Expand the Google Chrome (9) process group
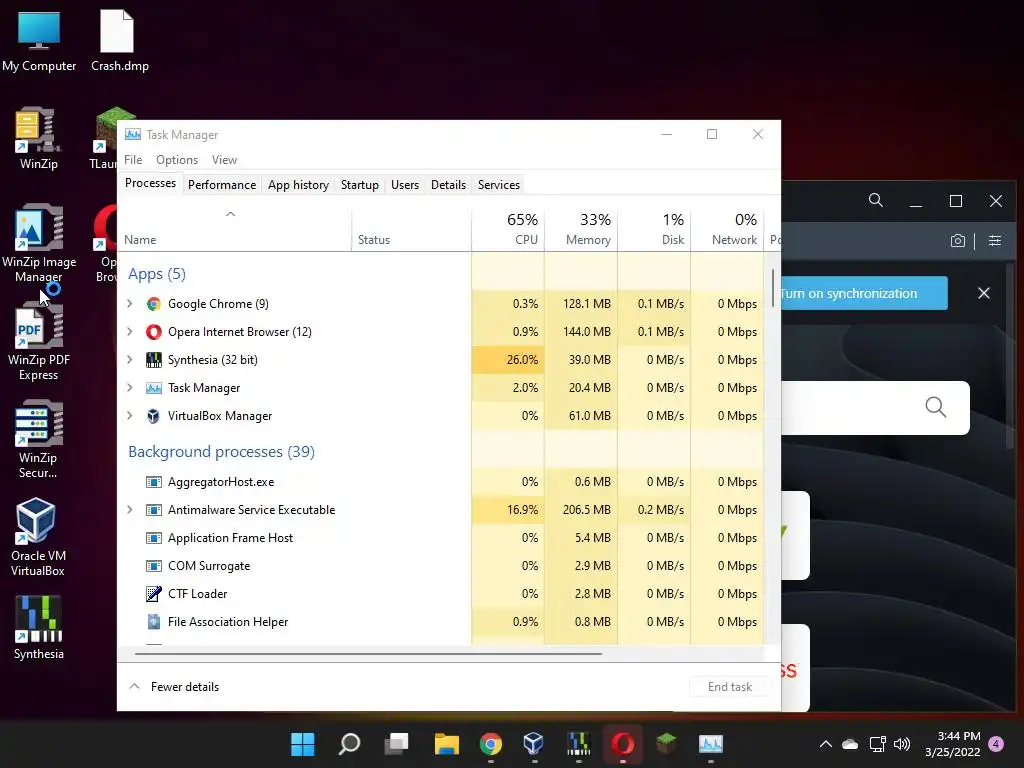 click(129, 304)
